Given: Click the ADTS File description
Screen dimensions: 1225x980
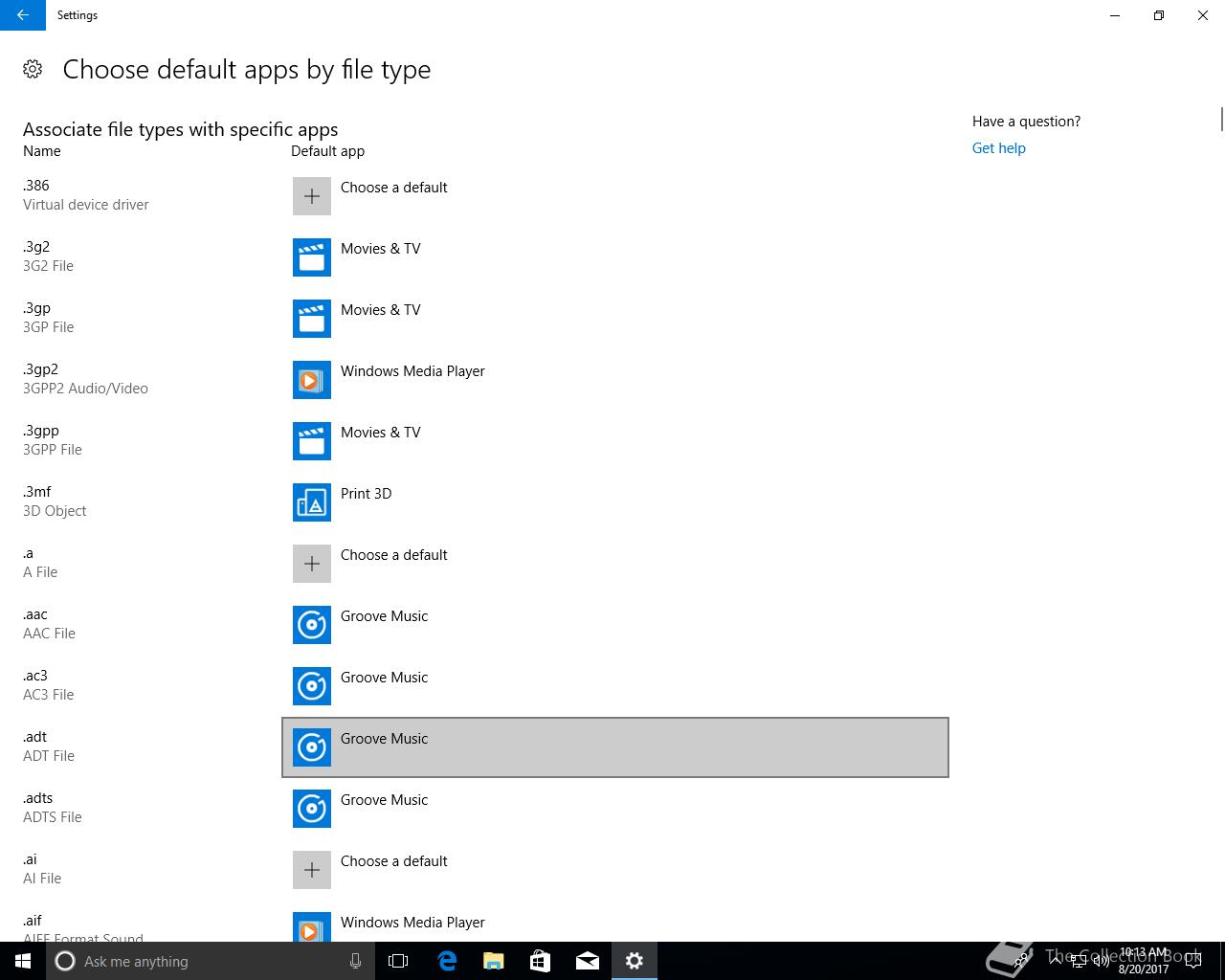Looking at the screenshot, I should coord(53,817).
